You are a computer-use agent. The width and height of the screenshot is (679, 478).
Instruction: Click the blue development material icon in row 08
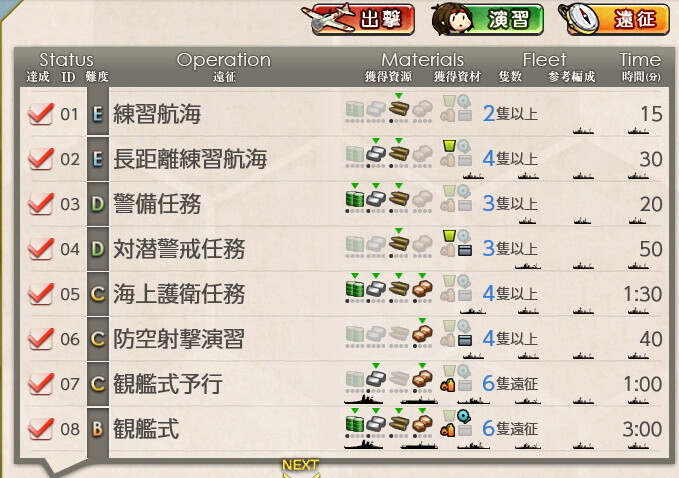click(x=464, y=416)
